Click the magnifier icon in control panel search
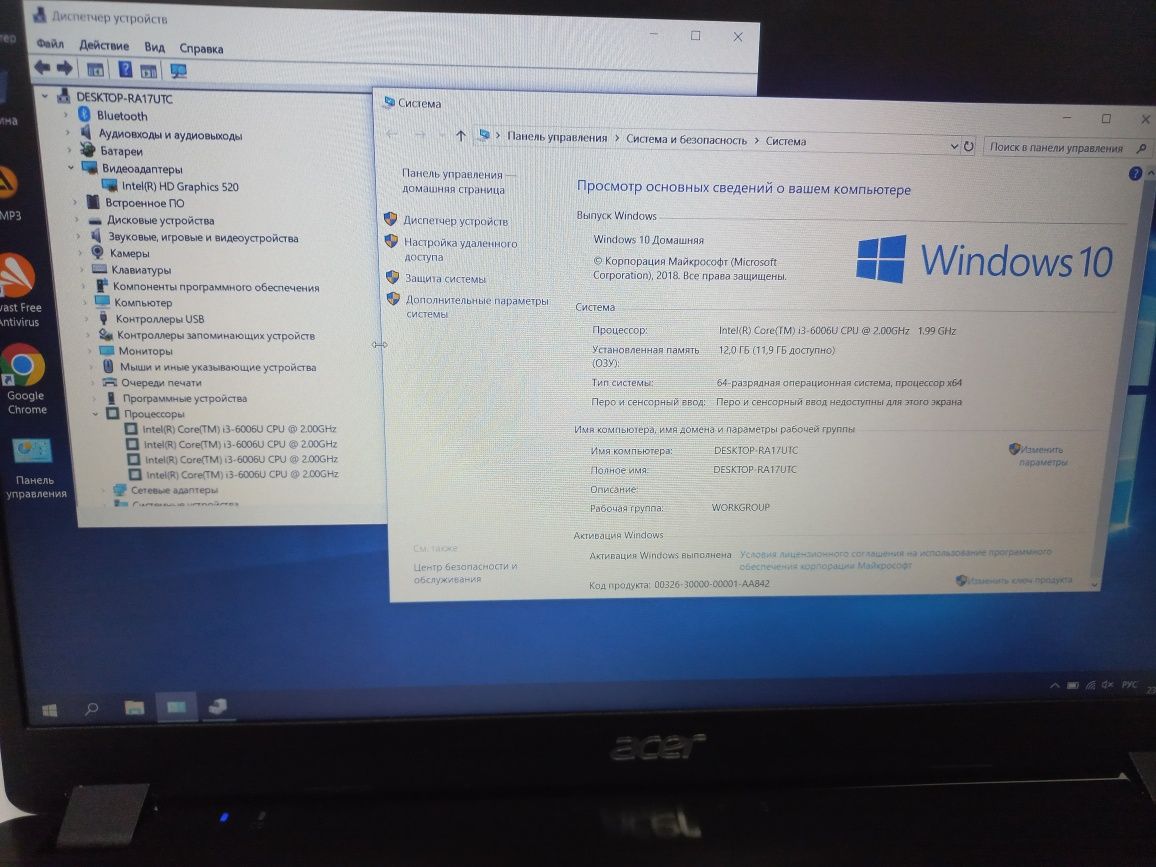Screen dimensions: 1156x867 [1141, 148]
